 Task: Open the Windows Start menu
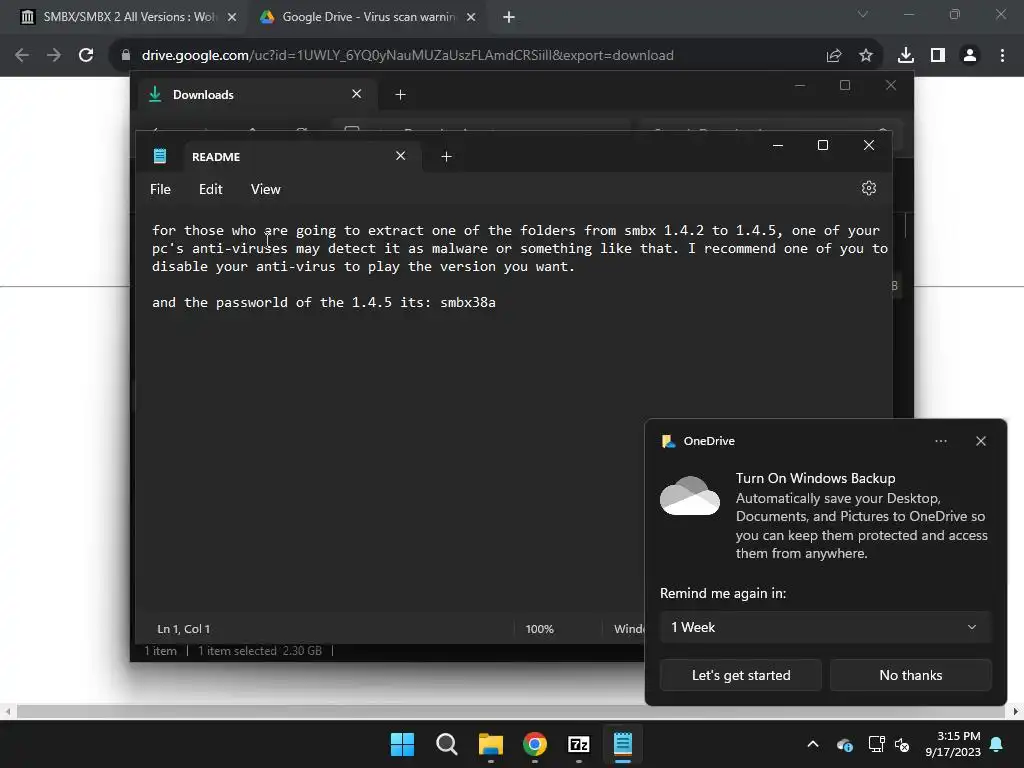(402, 744)
